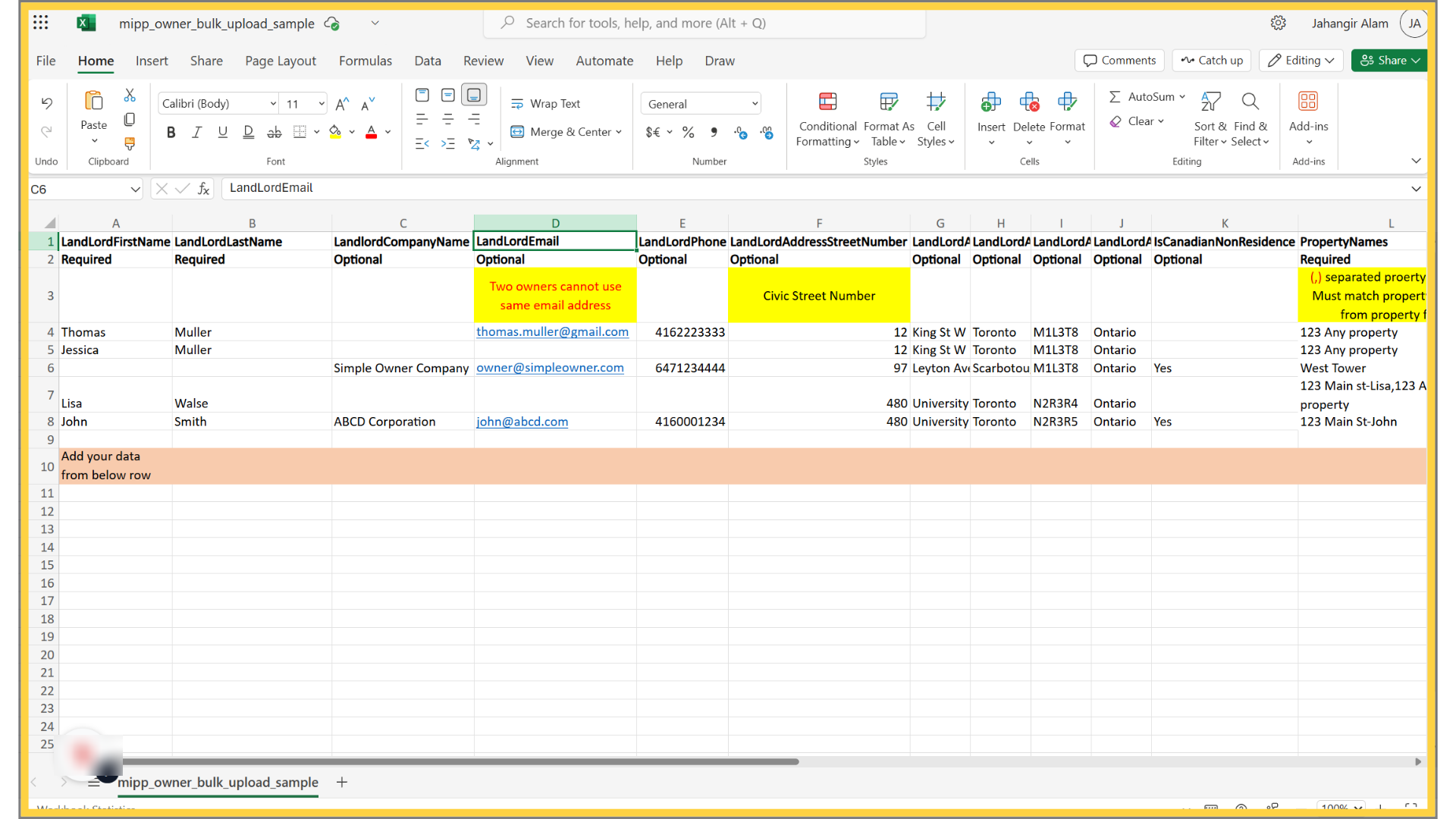Open Conditional Formatting
The image size is (1456, 819).
click(x=827, y=119)
